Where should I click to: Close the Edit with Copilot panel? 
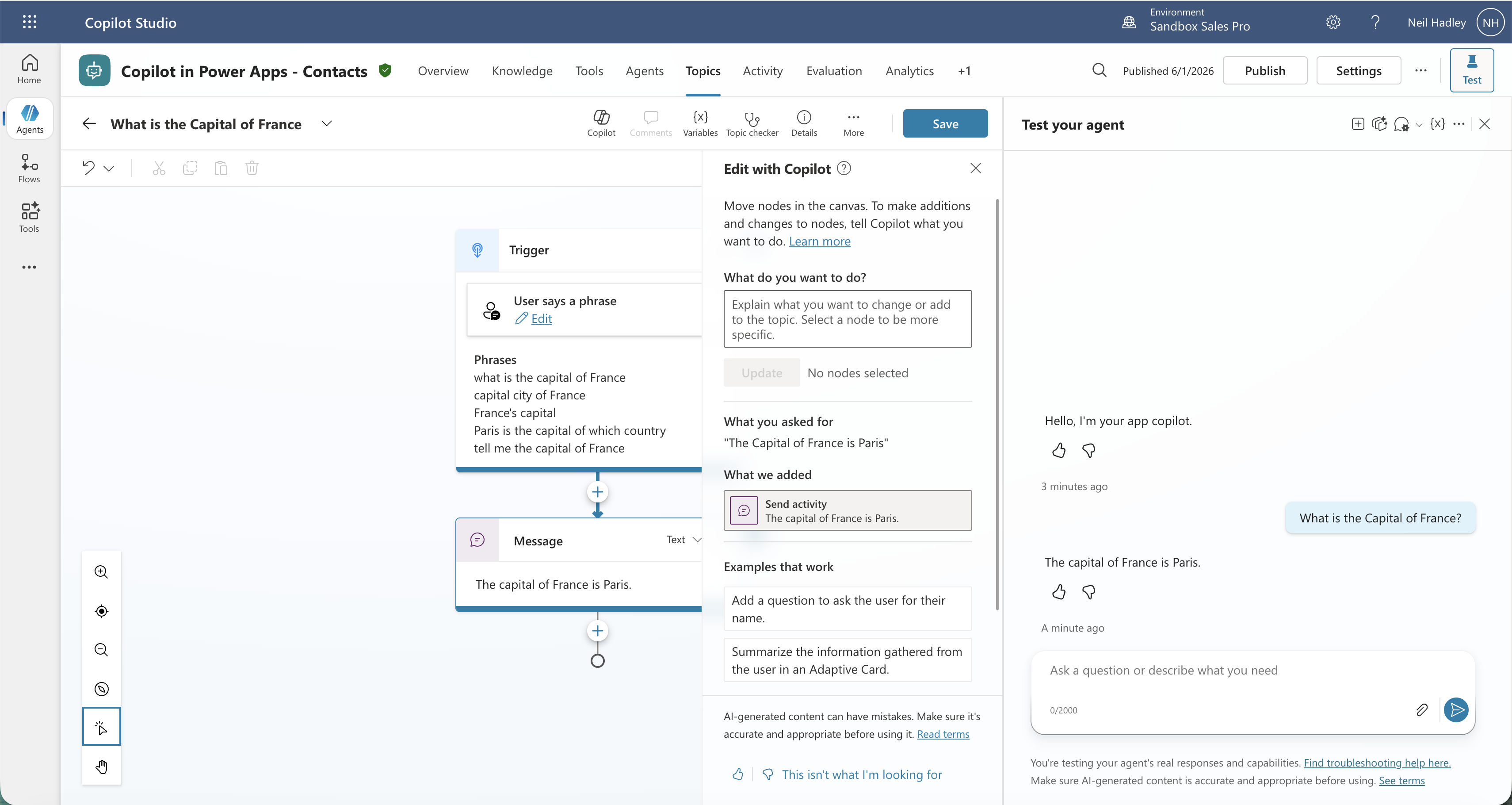[976, 169]
